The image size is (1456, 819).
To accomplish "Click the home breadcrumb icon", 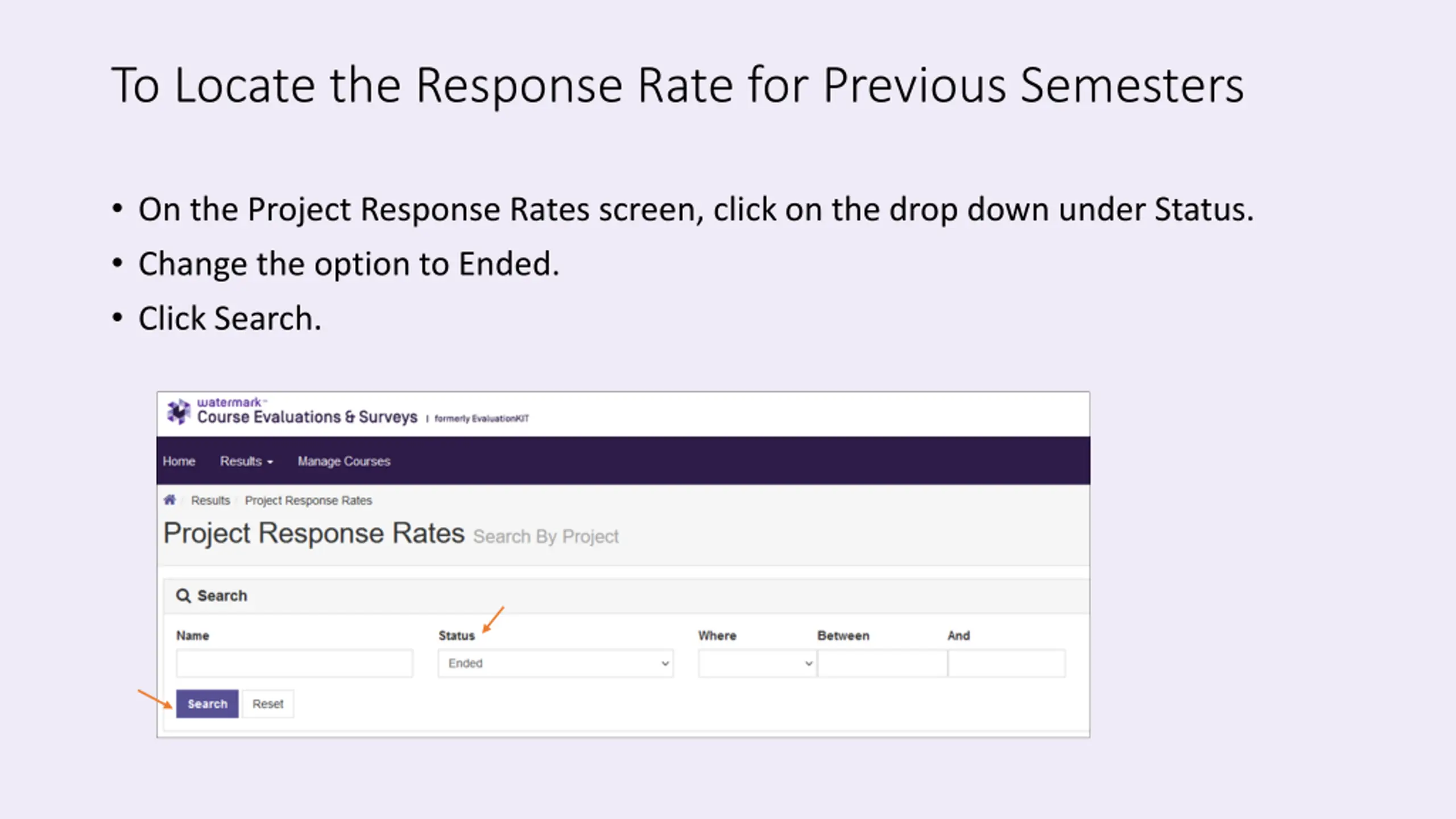I will [169, 500].
